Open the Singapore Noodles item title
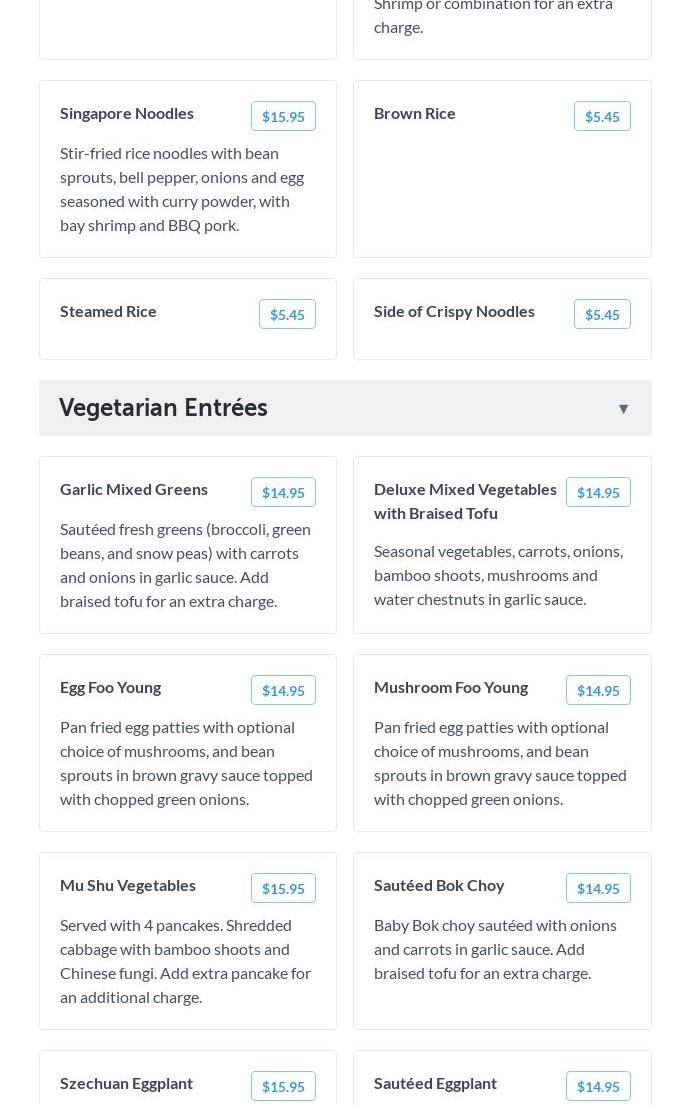The width and height of the screenshot is (690, 1105). pyautogui.click(x=127, y=113)
